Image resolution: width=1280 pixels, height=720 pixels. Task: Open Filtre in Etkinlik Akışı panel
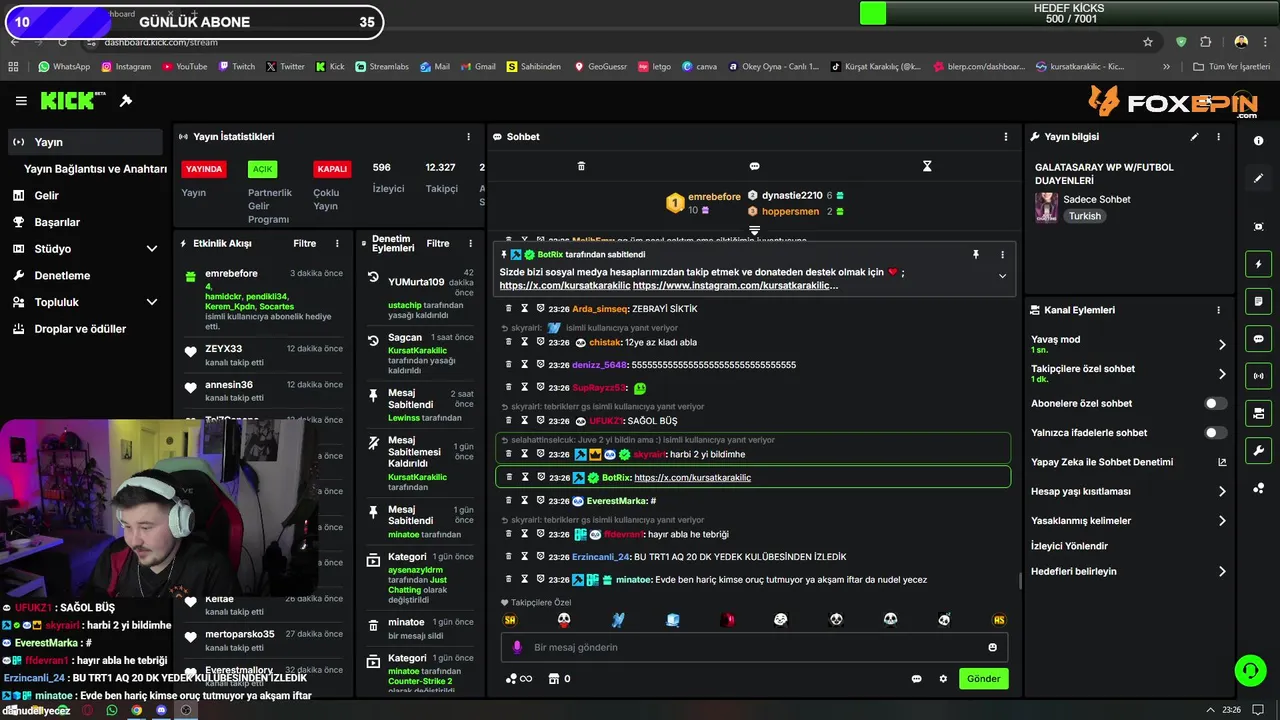304,244
